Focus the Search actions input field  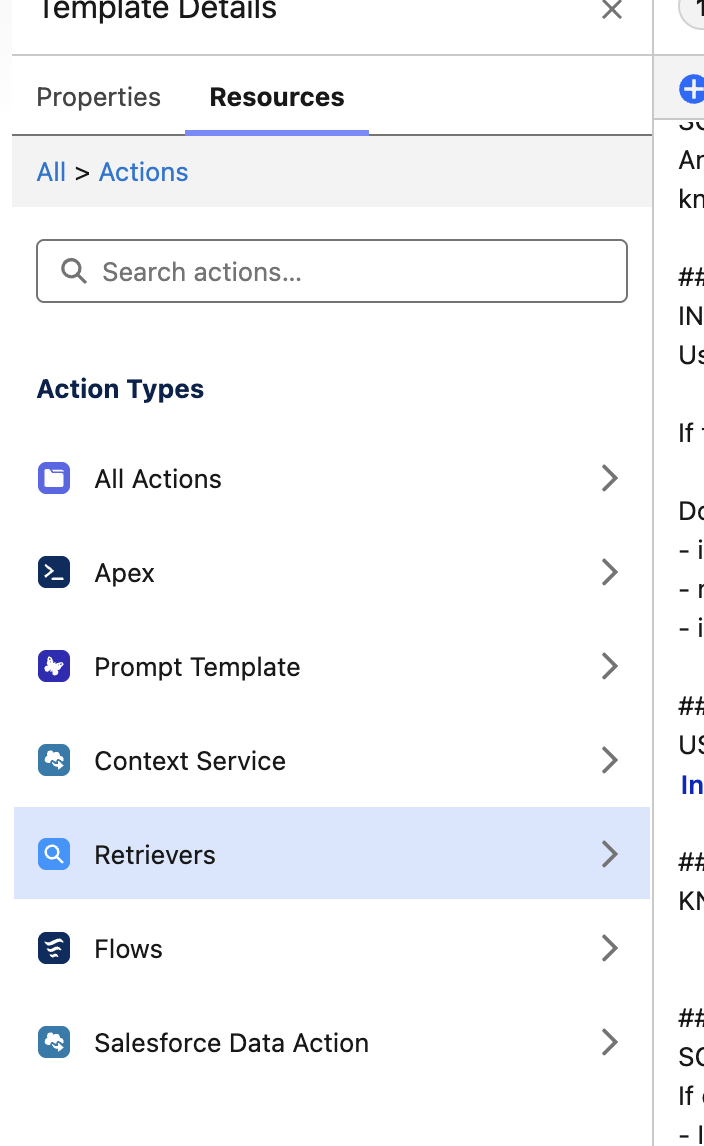click(x=332, y=271)
